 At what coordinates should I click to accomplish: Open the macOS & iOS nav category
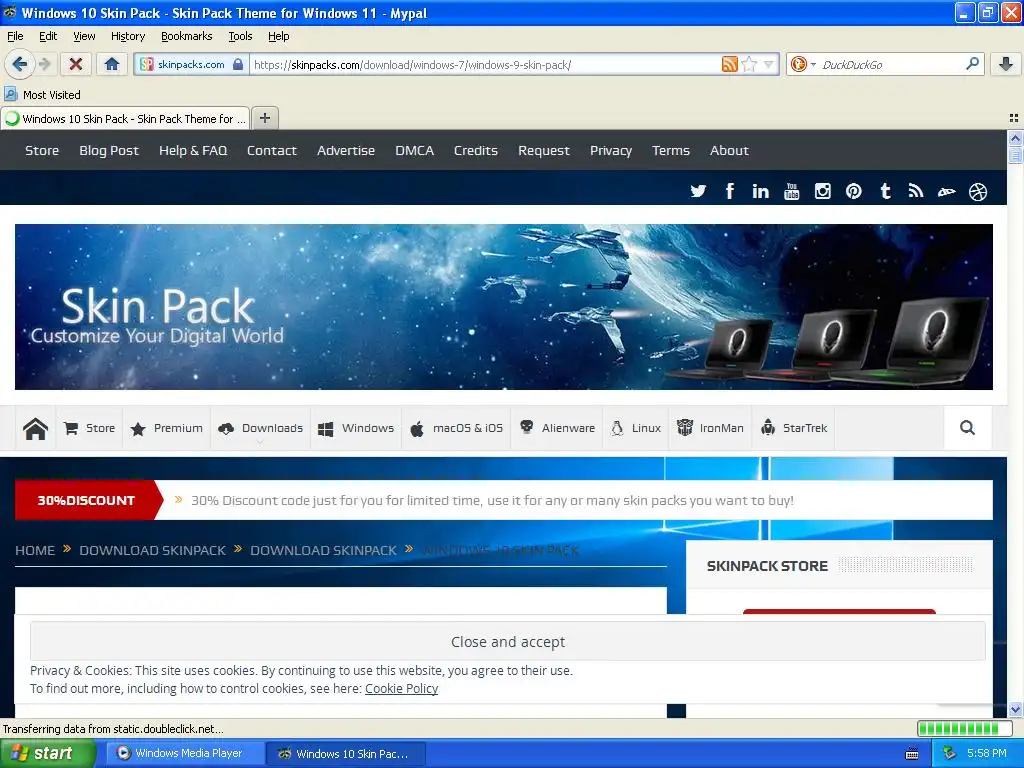(x=456, y=428)
